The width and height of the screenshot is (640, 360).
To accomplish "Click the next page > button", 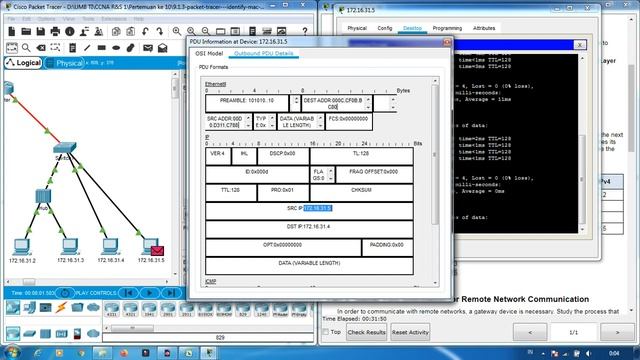I will click(x=617, y=332).
